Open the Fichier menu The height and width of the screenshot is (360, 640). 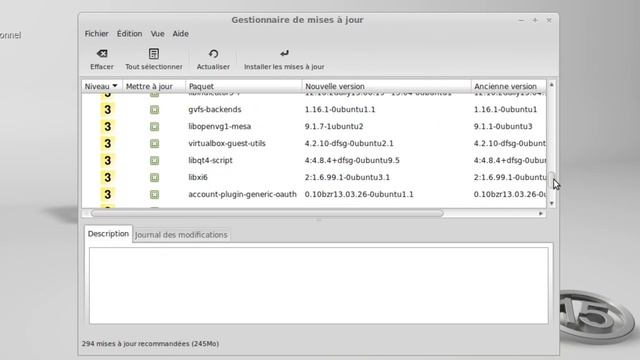(x=96, y=34)
